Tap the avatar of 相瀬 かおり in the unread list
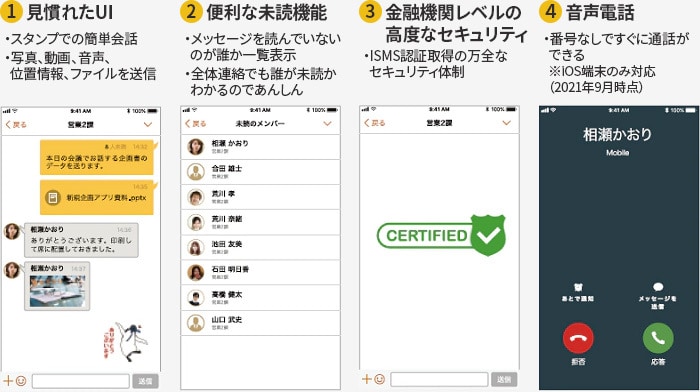The width and height of the screenshot is (700, 392). 196,146
